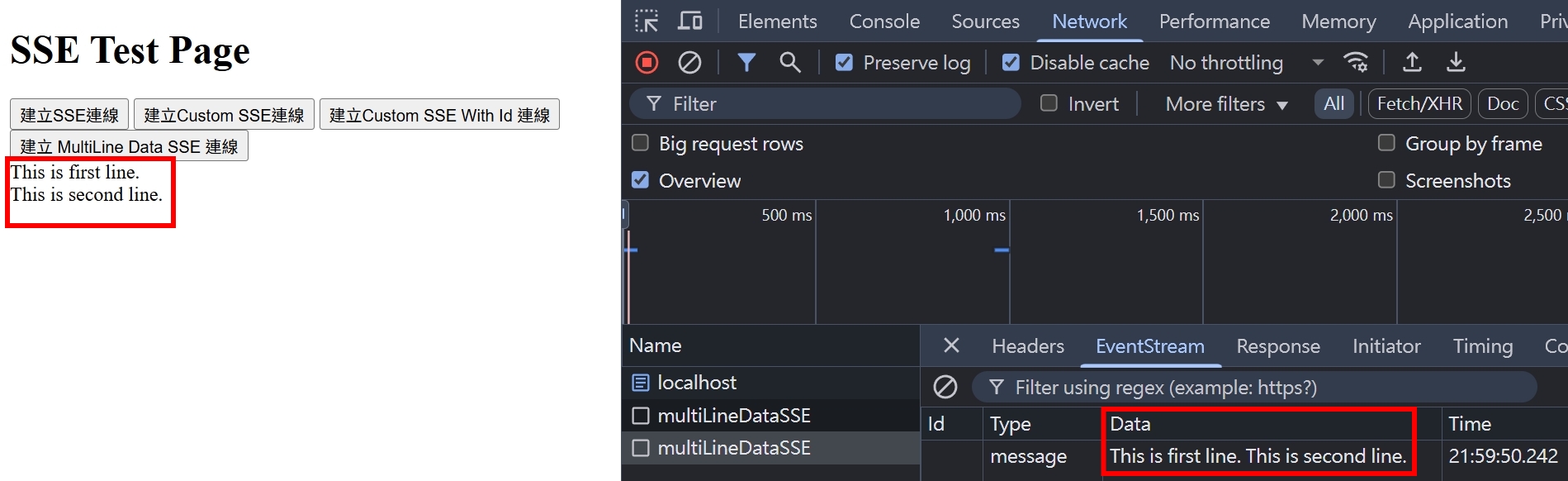This screenshot has width=1568, height=481.
Task: Open the Application panel
Action: point(1457,21)
